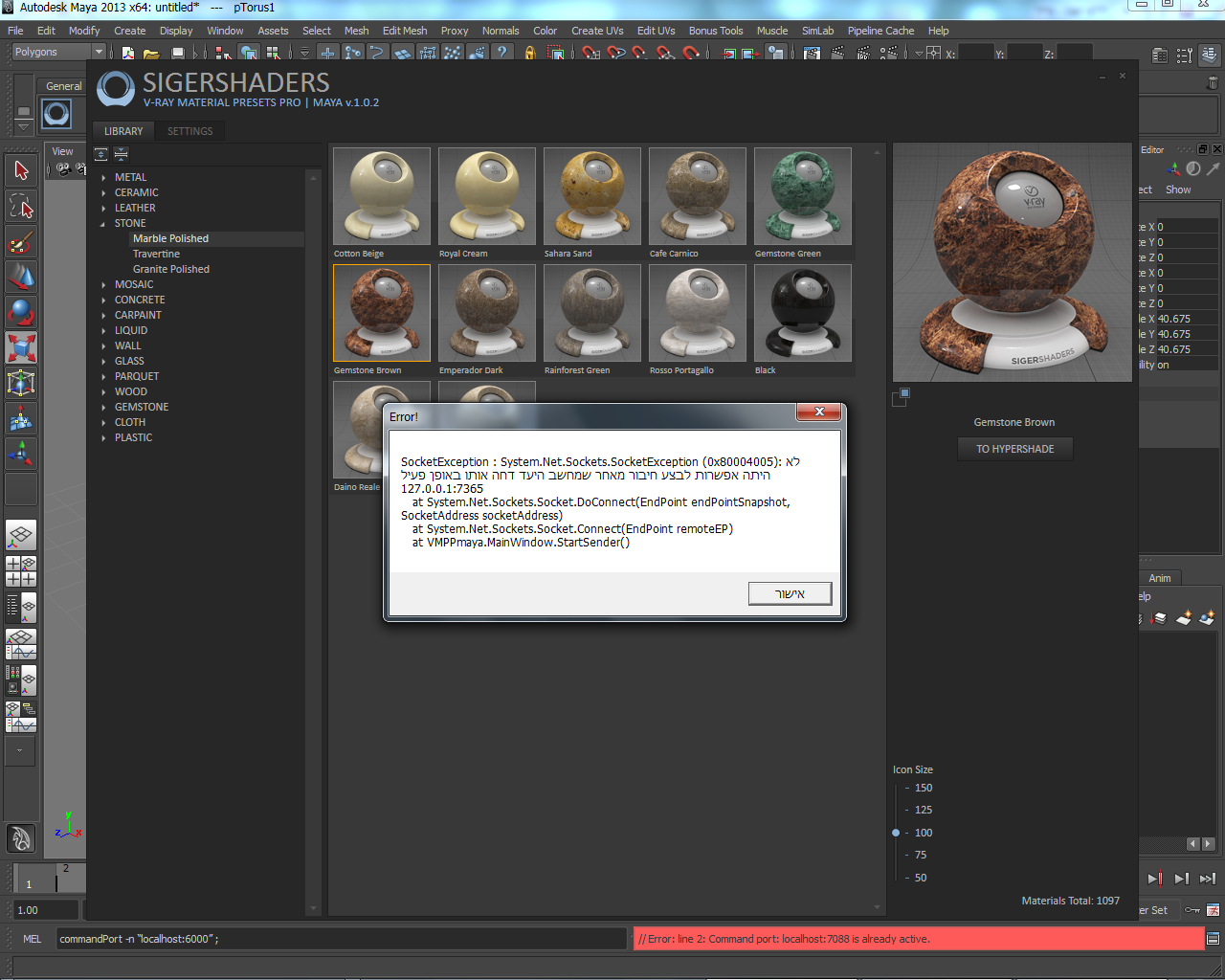Expand the GLASS category
Viewport: 1225px width, 980px height.
point(103,362)
